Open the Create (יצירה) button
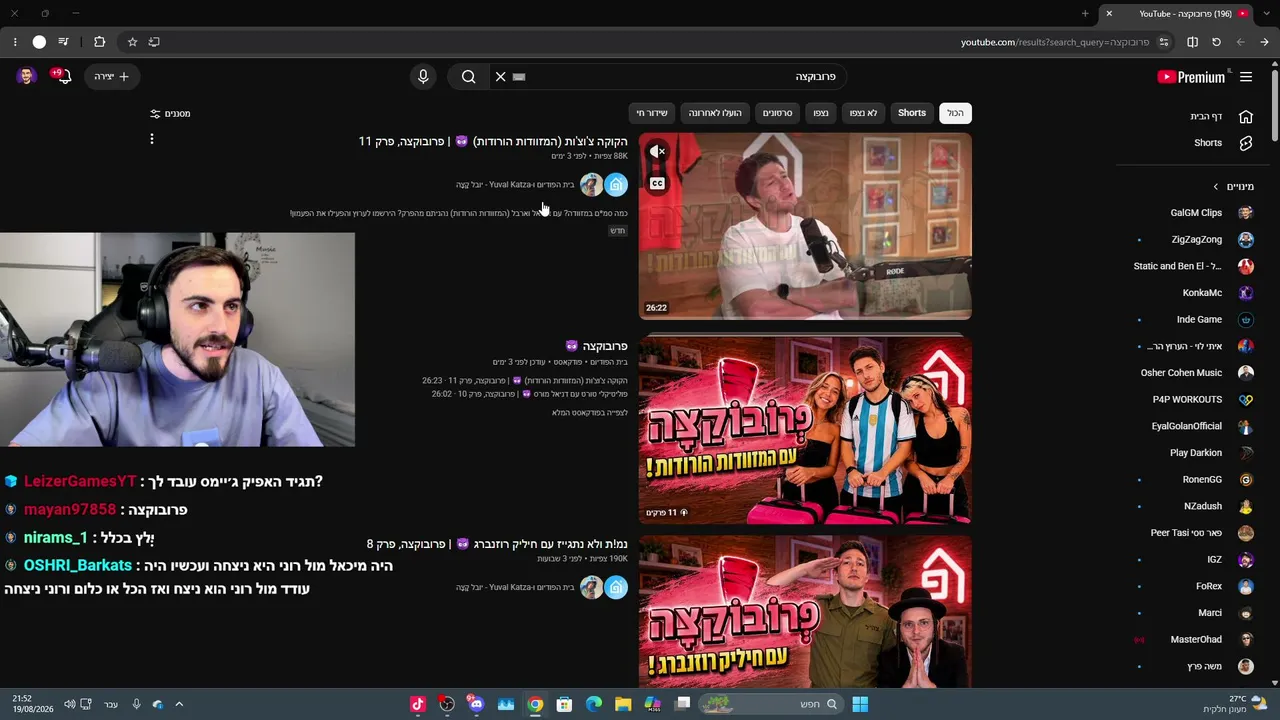 (112, 76)
